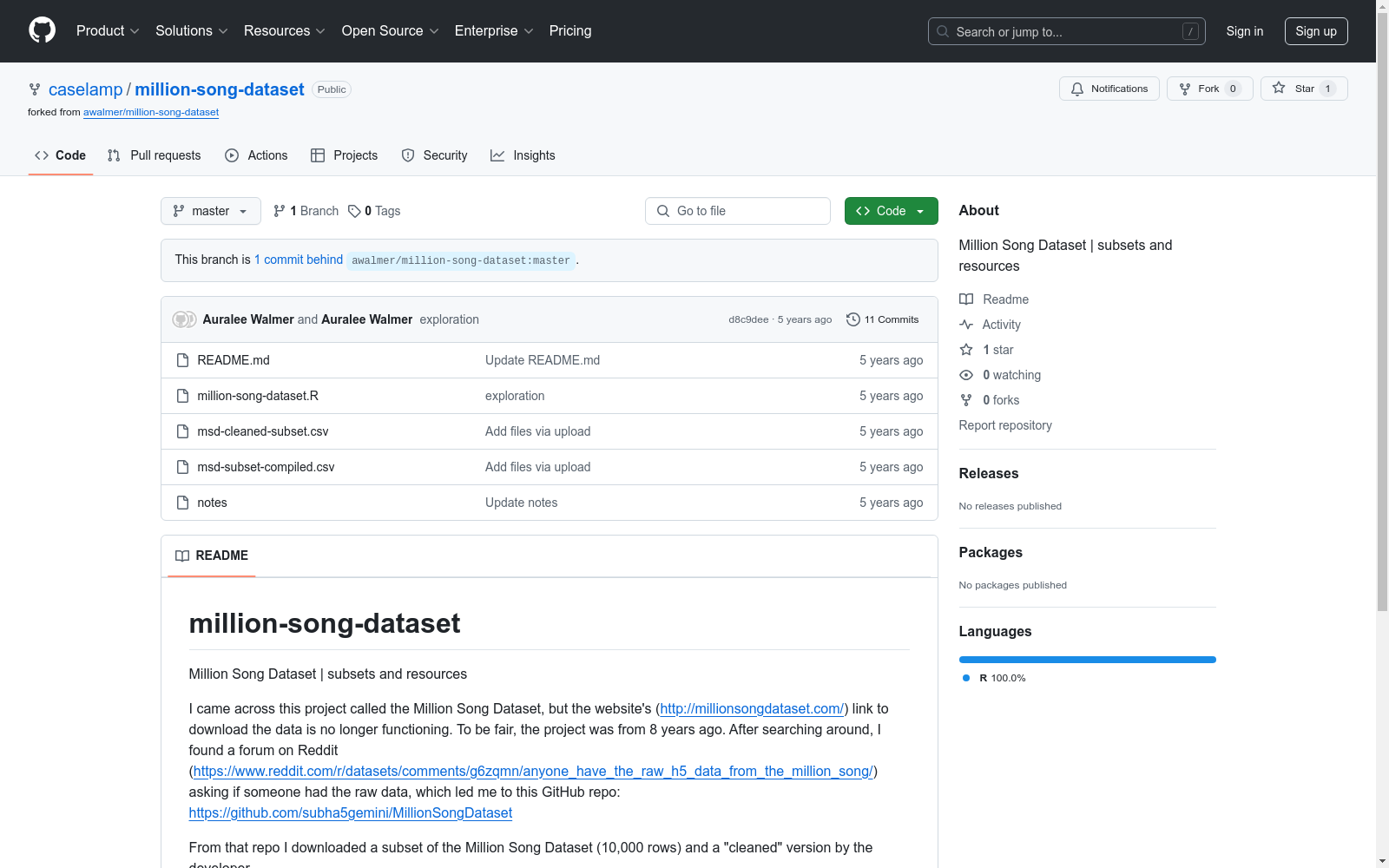Screen dimensions: 1389x868
Task: Click the Sign up button
Action: [x=1316, y=31]
